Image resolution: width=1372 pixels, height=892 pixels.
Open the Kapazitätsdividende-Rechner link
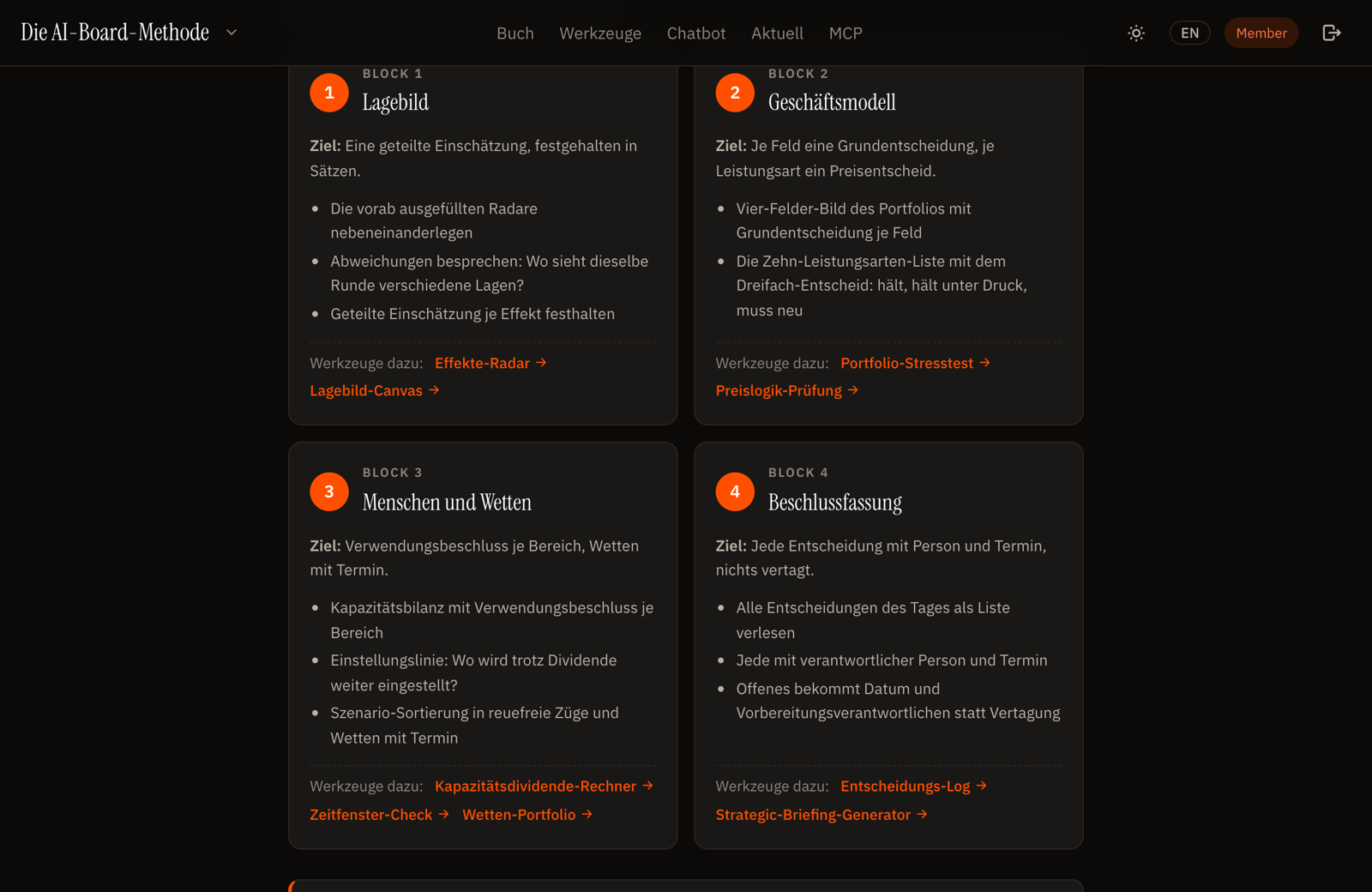544,787
